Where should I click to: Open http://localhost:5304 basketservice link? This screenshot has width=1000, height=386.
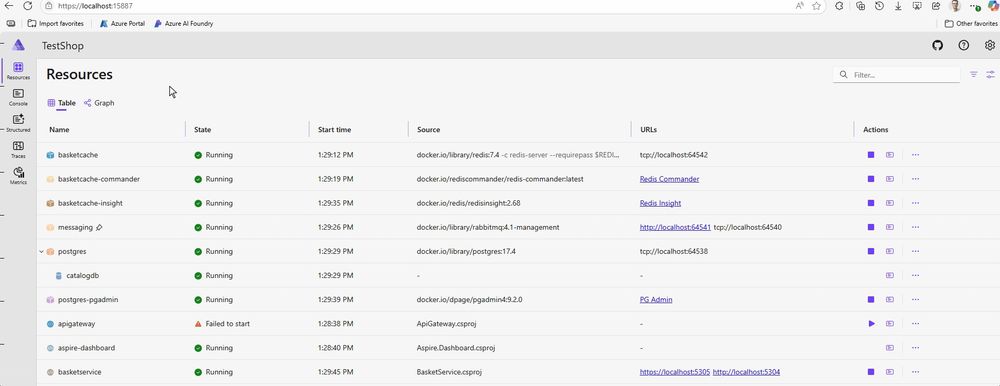(x=746, y=372)
